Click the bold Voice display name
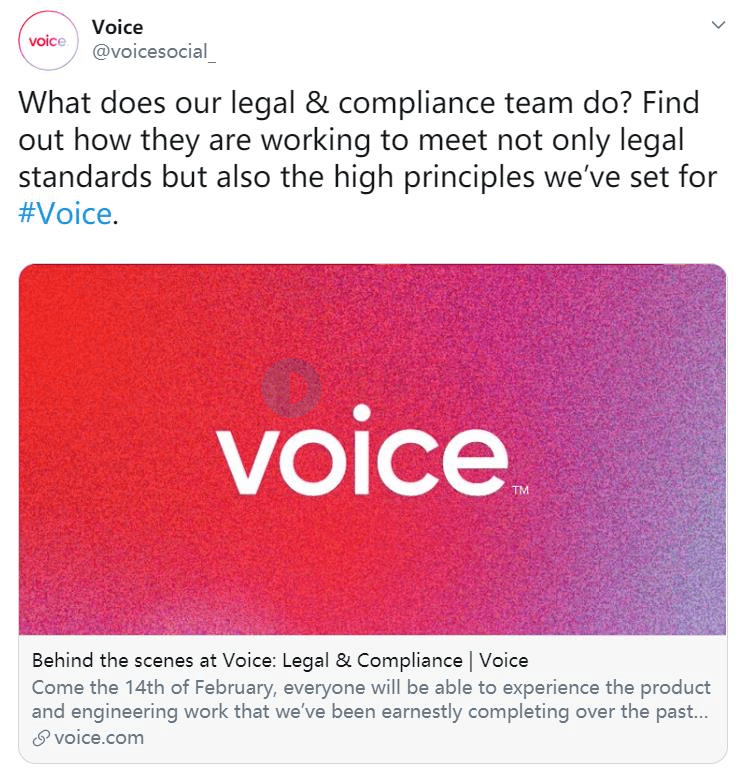Screen dimensions: 746x776 click(x=117, y=27)
